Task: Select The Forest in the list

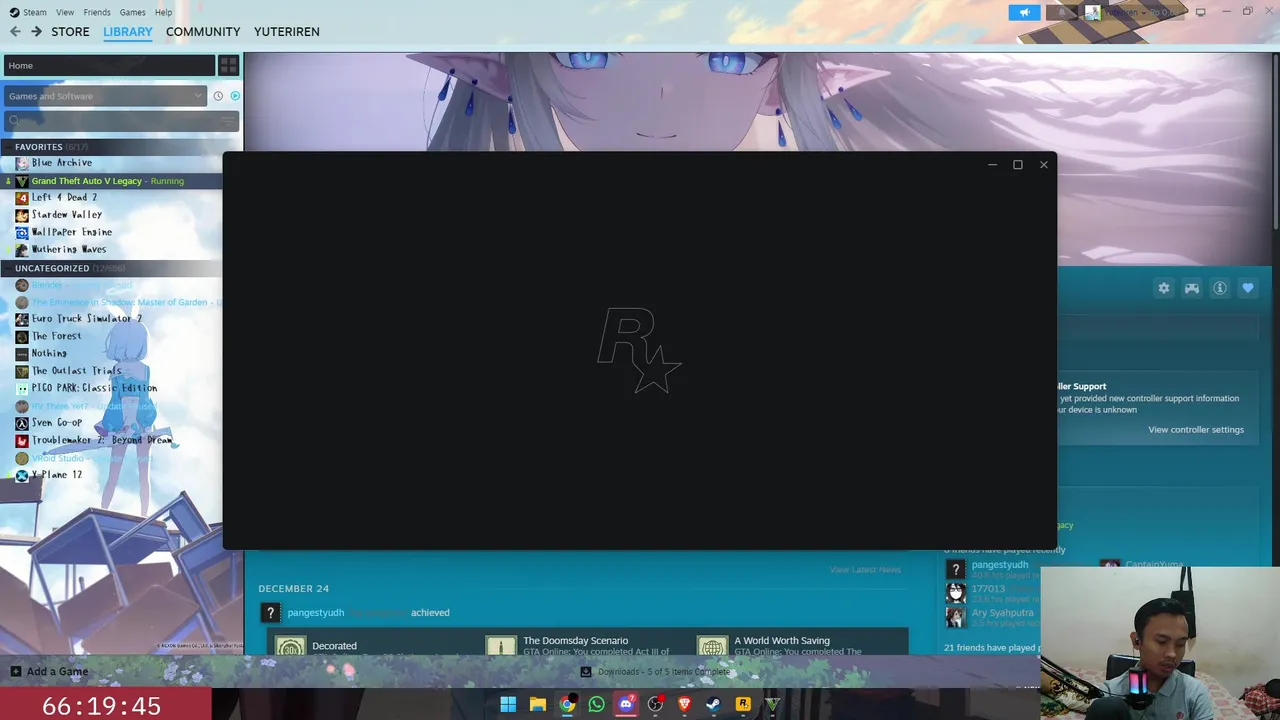Action: pyautogui.click(x=56, y=336)
